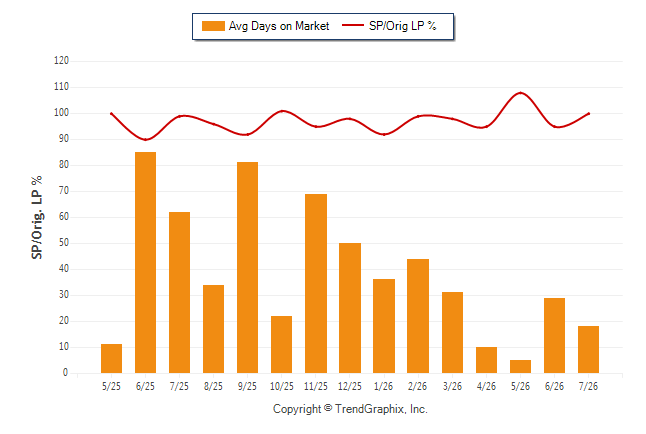646x434 pixels.
Task: Select the 9/25 bar
Action: tap(247, 267)
